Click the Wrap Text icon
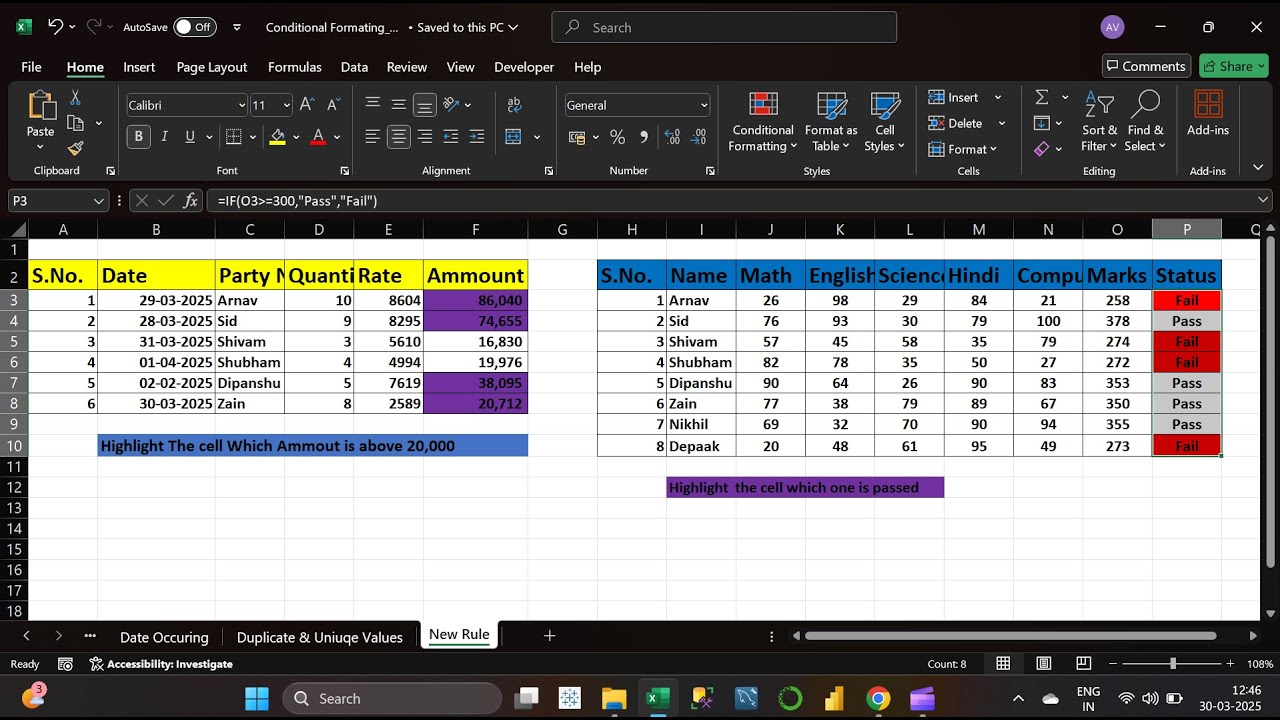The height and width of the screenshot is (720, 1280). coord(514,105)
